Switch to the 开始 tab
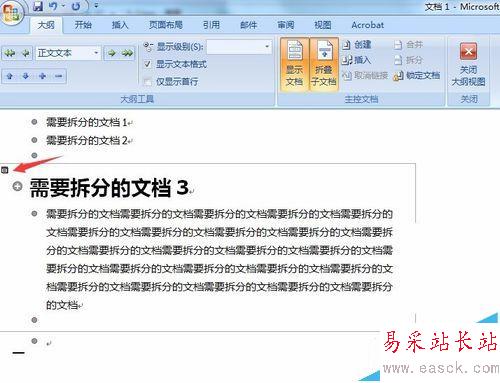This screenshot has height=383, width=500. pyautogui.click(x=83, y=25)
